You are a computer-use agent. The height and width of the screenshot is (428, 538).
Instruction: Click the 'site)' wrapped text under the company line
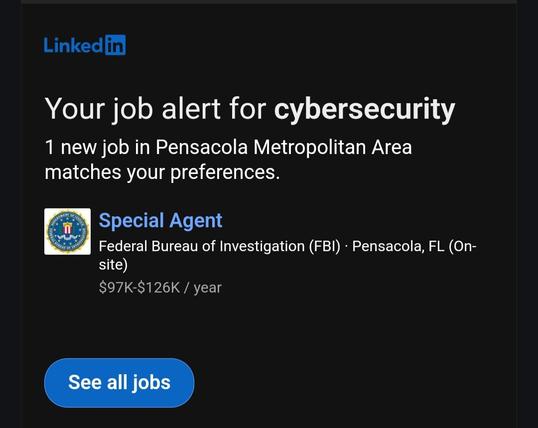[x=113, y=265]
